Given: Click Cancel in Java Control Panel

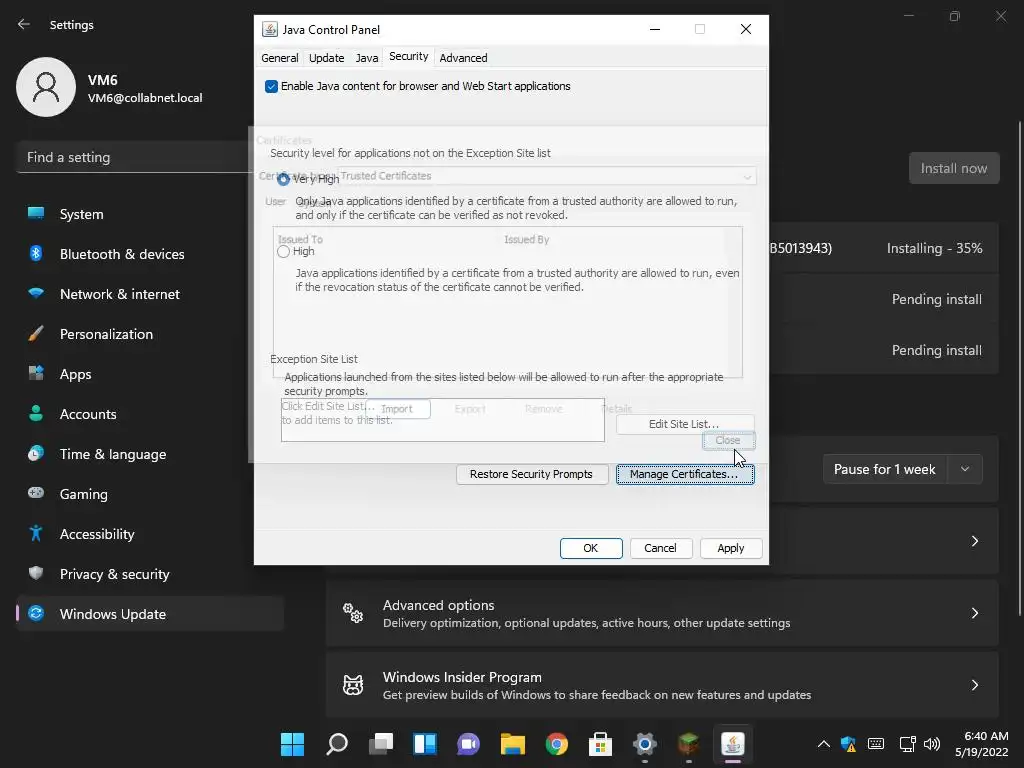Looking at the screenshot, I should coord(660,548).
